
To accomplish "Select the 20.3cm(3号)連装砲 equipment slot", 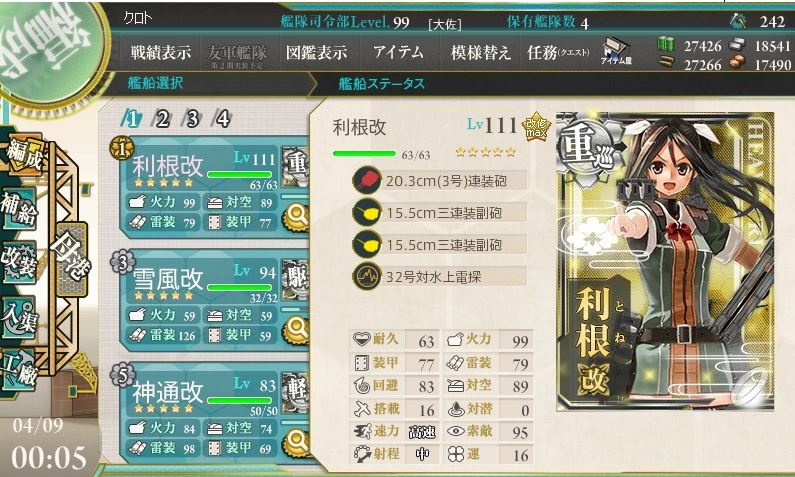I will pyautogui.click(x=440, y=181).
